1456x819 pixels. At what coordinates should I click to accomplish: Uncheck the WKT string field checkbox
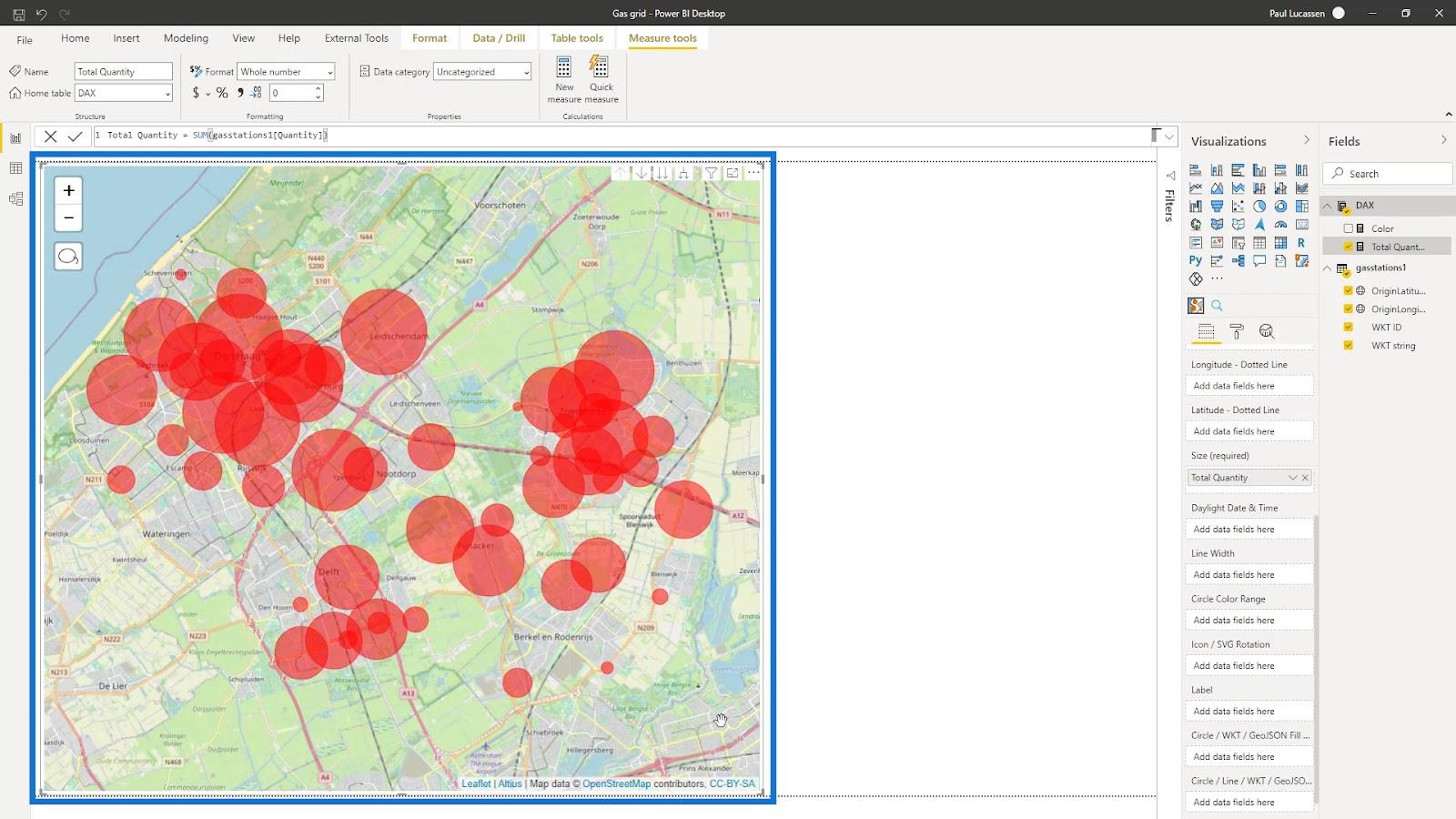pyautogui.click(x=1349, y=345)
